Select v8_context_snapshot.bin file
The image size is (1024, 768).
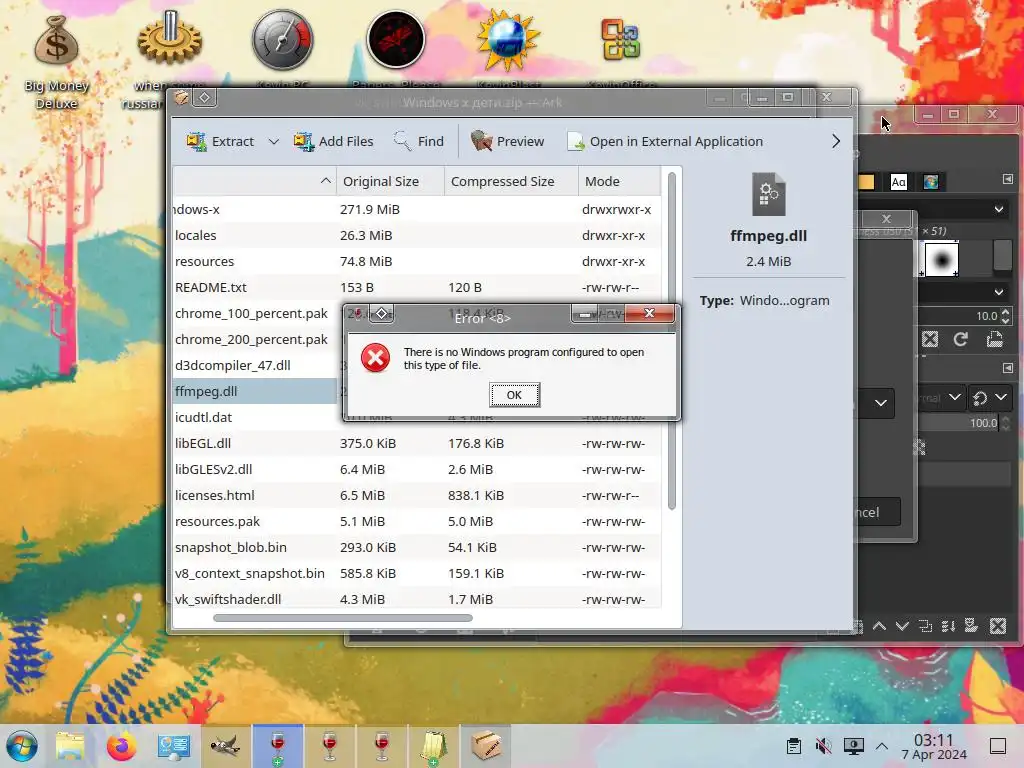[x=417, y=573]
